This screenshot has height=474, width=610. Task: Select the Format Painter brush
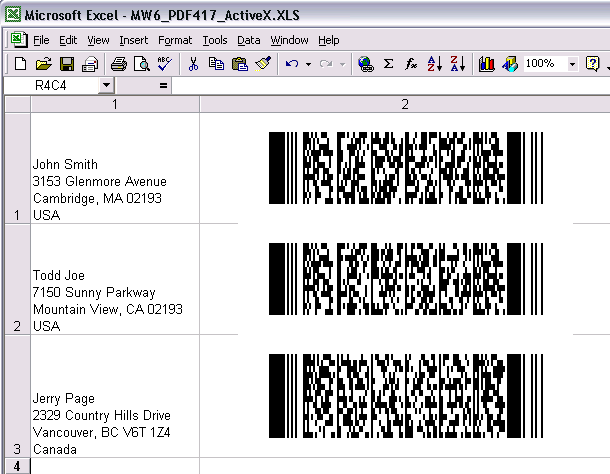[263, 64]
